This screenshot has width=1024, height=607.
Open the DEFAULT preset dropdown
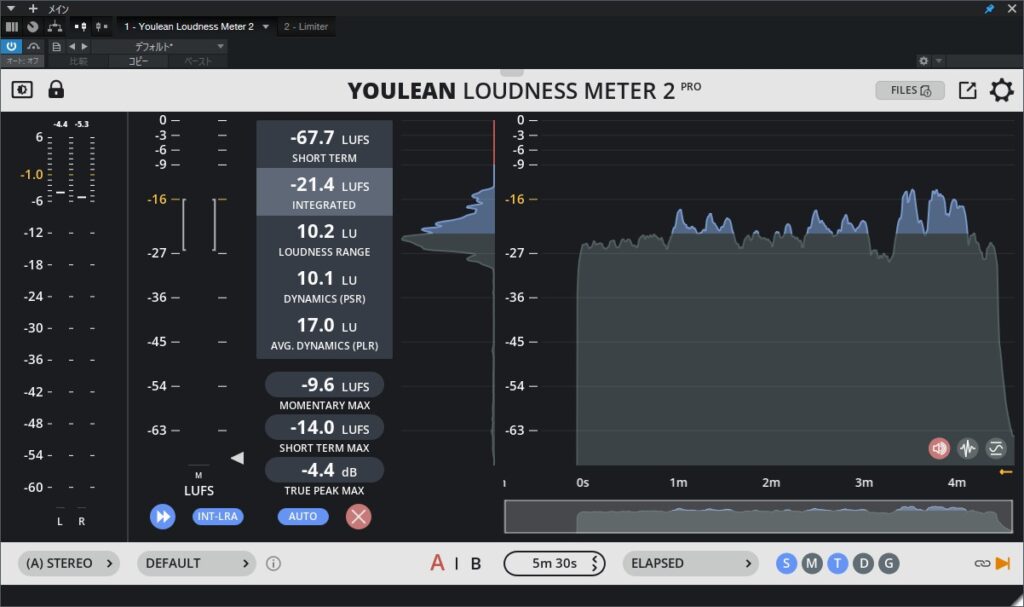[x=197, y=563]
